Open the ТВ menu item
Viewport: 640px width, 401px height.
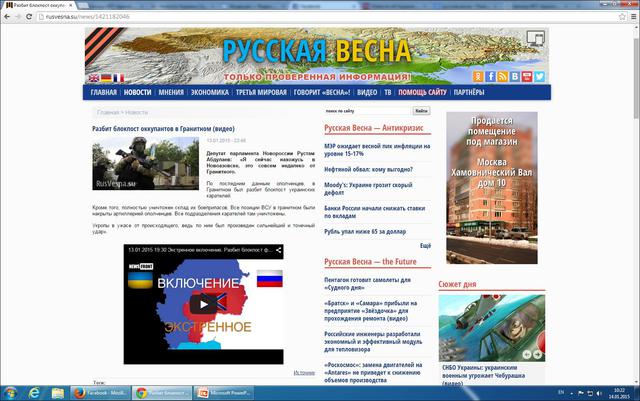(x=388, y=92)
